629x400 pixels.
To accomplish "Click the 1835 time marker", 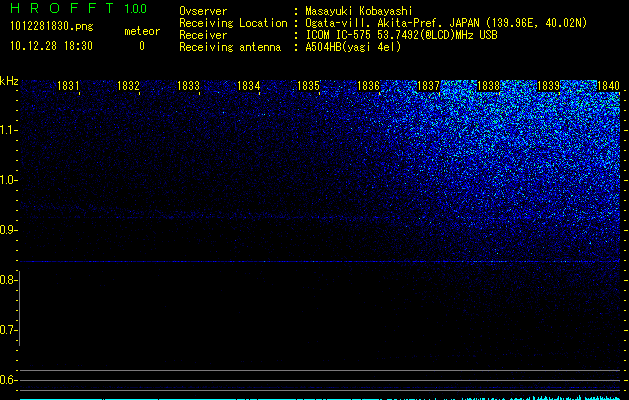I will (x=308, y=85).
